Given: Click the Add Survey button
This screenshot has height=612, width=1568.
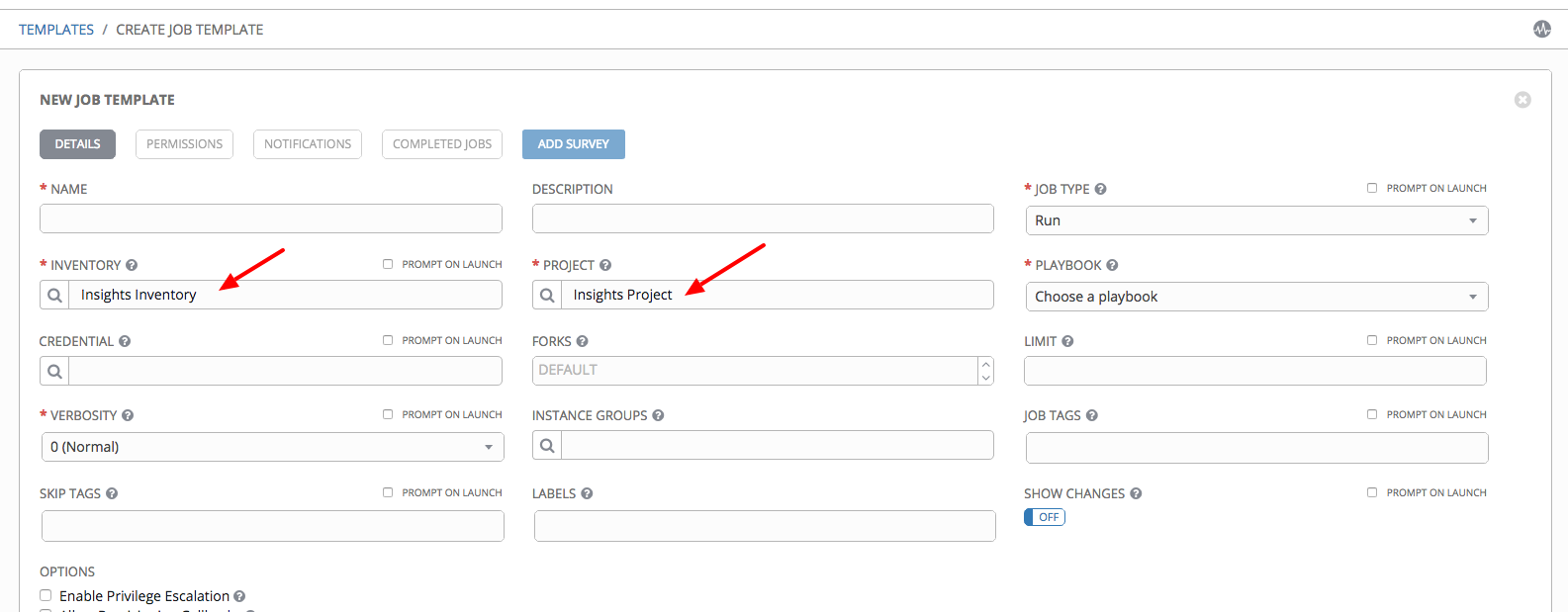Looking at the screenshot, I should pyautogui.click(x=574, y=144).
